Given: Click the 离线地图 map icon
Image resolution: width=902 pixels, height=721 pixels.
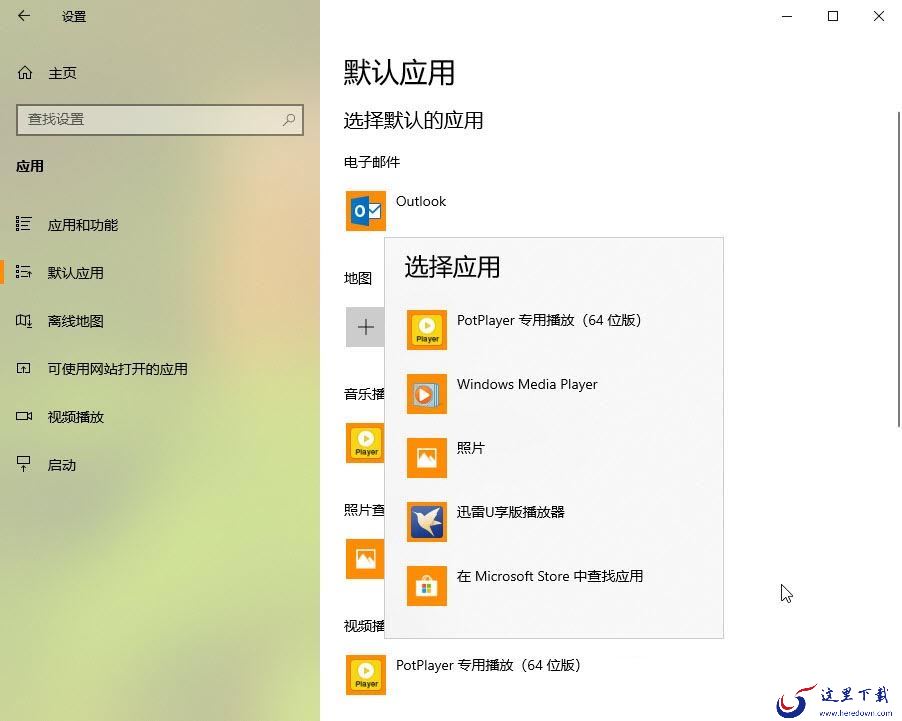Looking at the screenshot, I should click(x=24, y=321).
